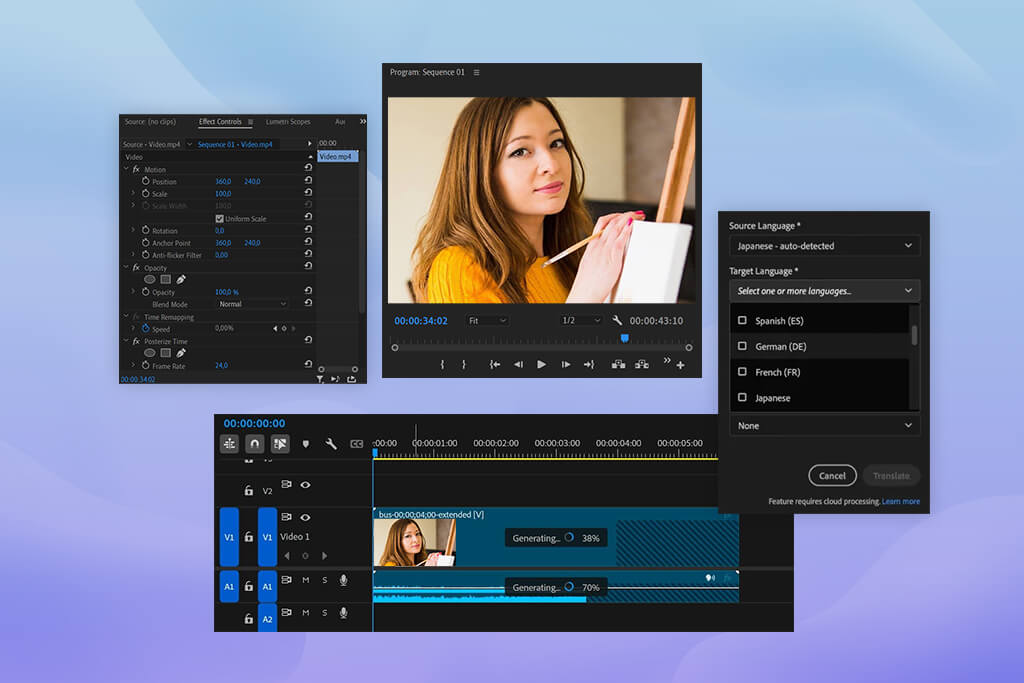Viewport: 1024px width, 683px height.
Task: Add keyframe on Video 1 track
Action: tap(305, 556)
